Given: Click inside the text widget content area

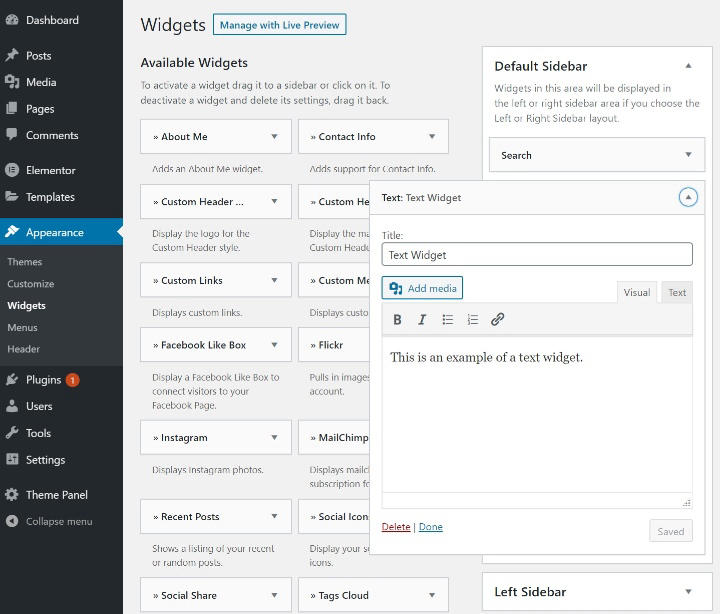Looking at the screenshot, I should [x=537, y=415].
